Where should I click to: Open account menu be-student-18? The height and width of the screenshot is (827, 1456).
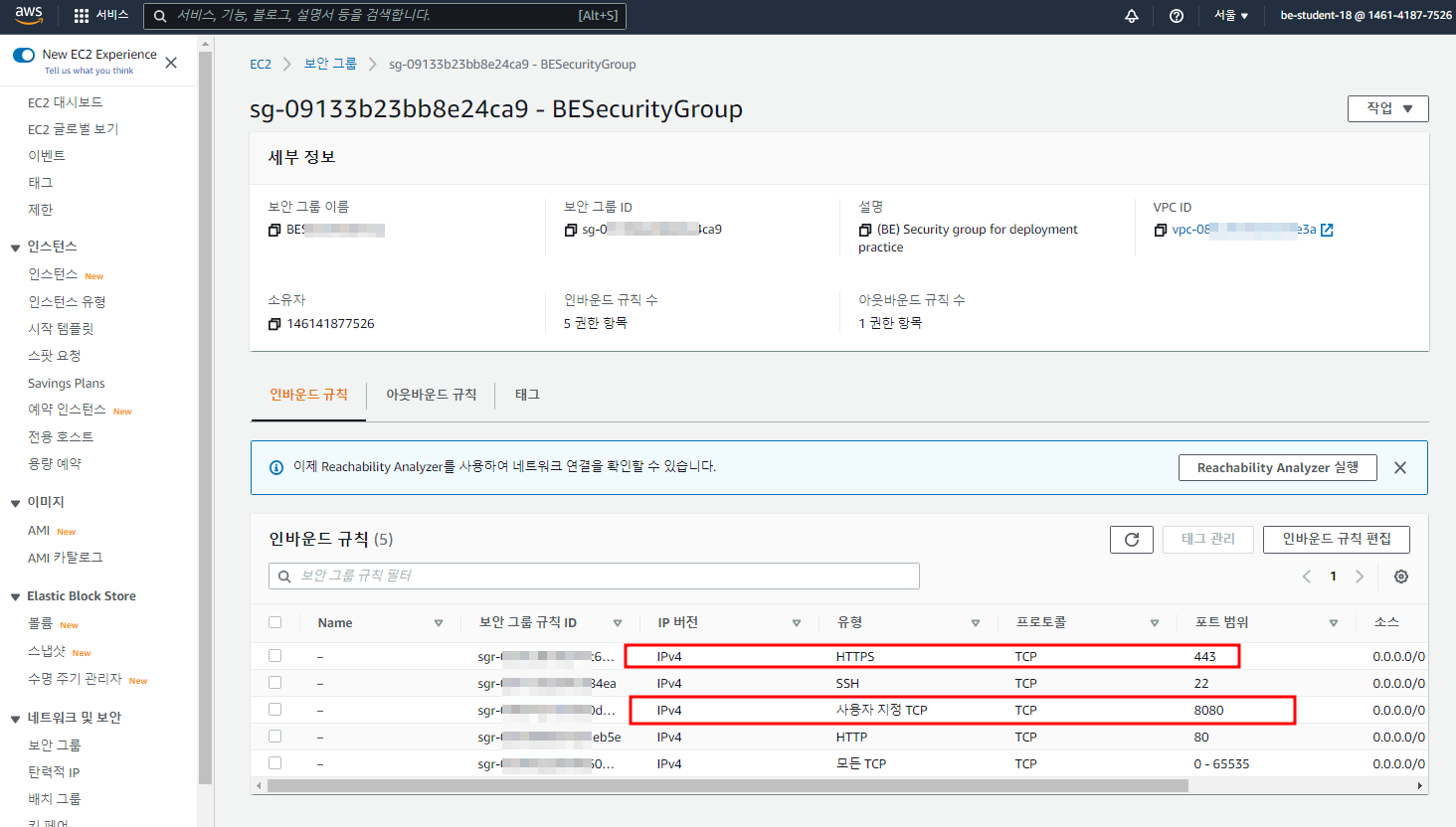pos(1365,16)
